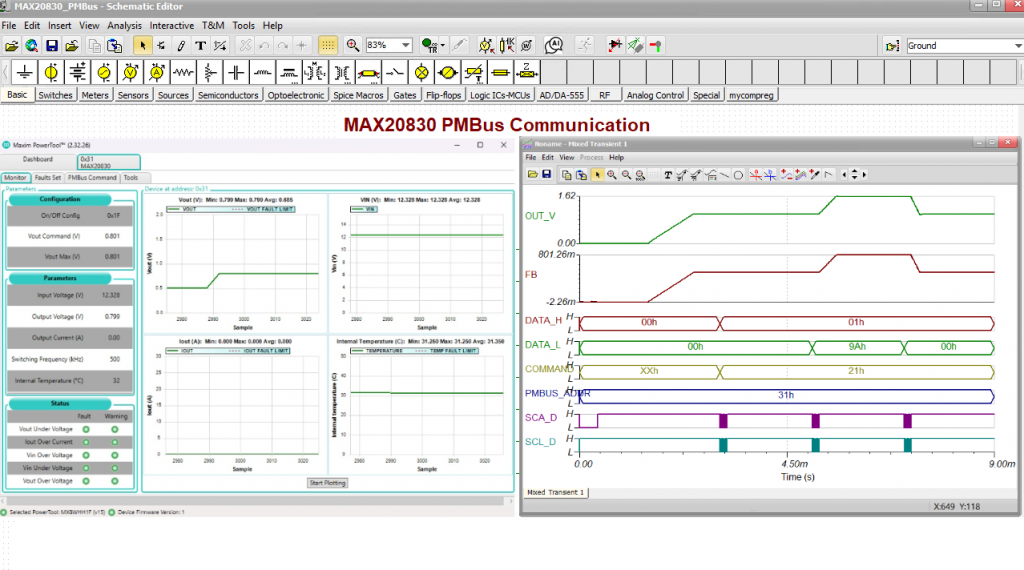
Task: Select the capacitor component icon
Action: (235, 73)
